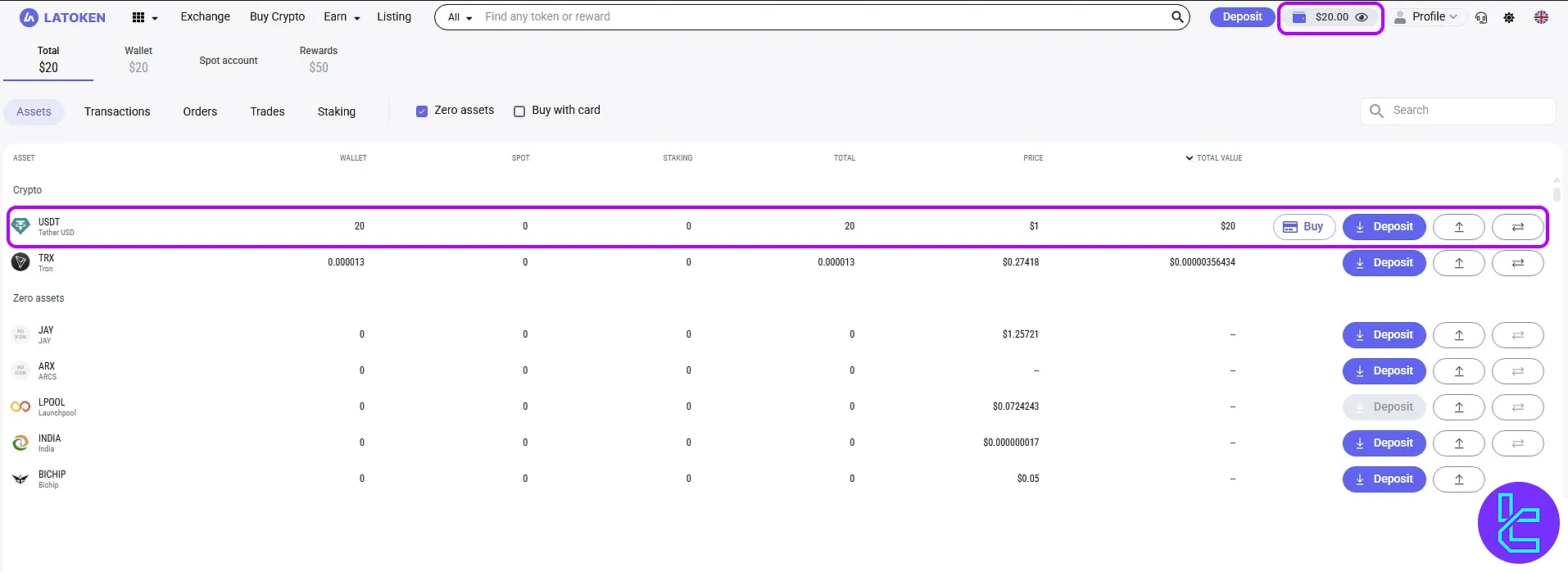Switch to the Staking tab
The image size is (1568, 572).
pyautogui.click(x=337, y=111)
